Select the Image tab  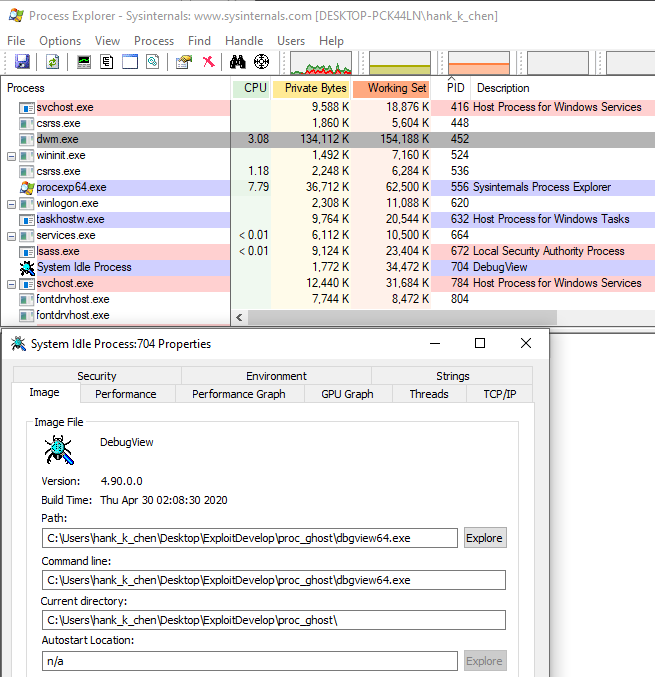click(44, 392)
